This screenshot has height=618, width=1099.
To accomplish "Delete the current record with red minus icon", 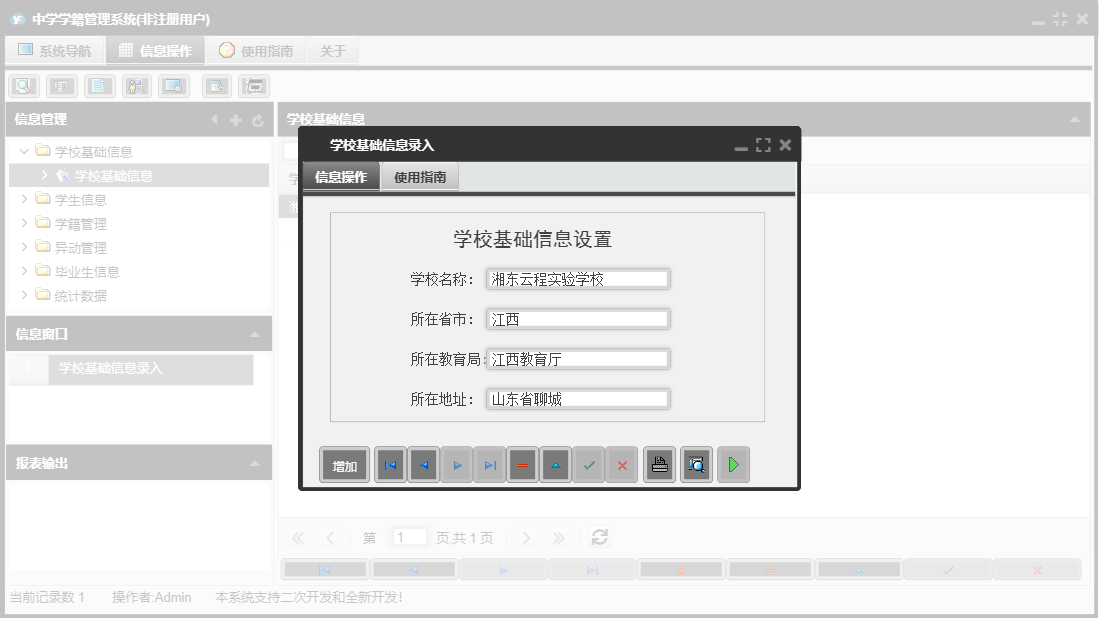I will coord(523,464).
